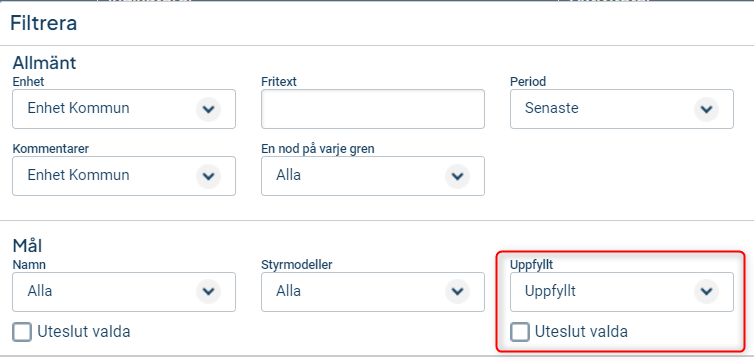Click the 'Mål' section heading
754x361 pixels.
(x=27, y=246)
